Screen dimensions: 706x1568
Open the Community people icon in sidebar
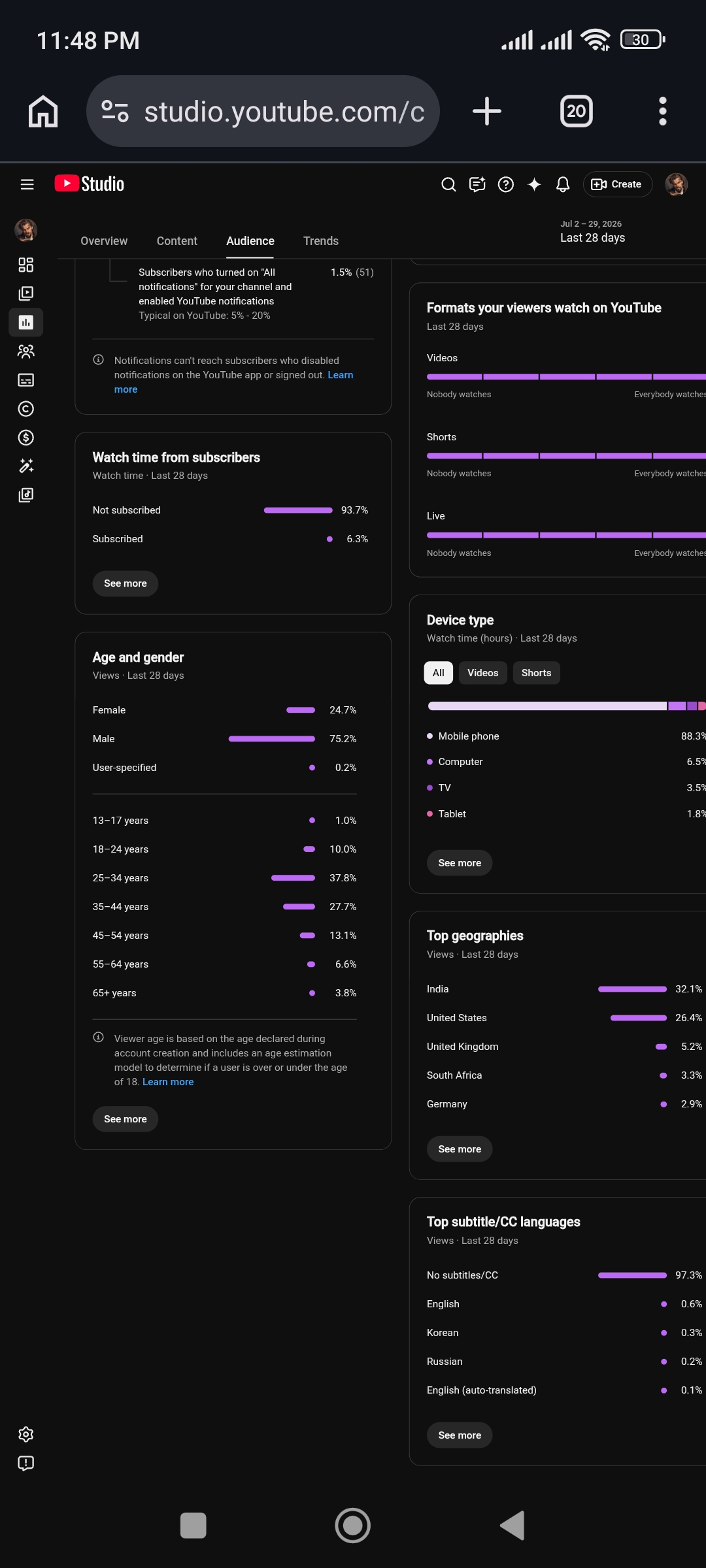(26, 351)
